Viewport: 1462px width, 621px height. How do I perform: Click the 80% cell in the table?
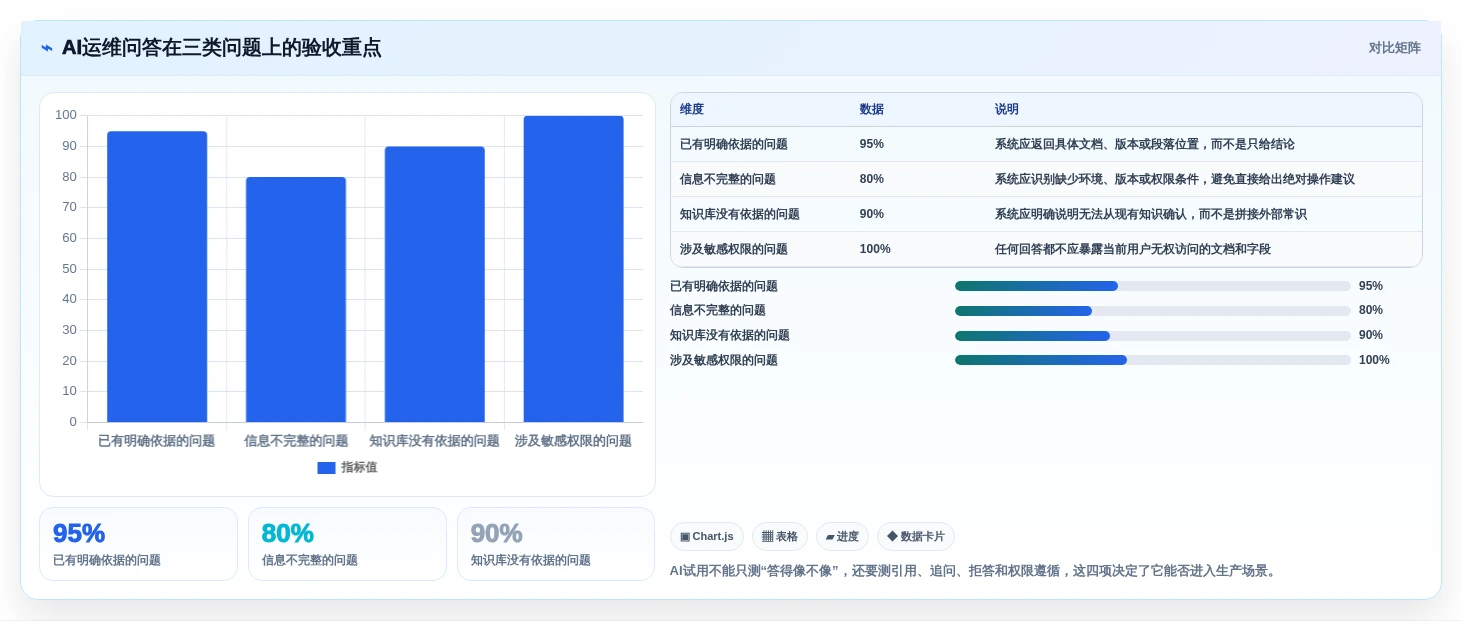click(x=871, y=179)
